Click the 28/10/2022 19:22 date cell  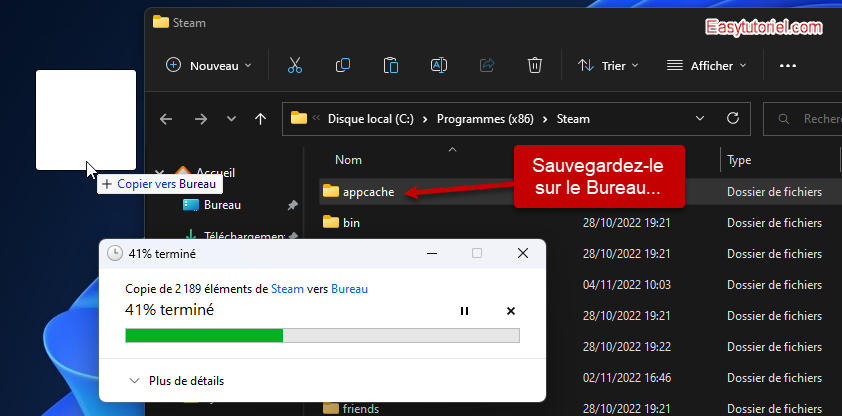click(627, 347)
